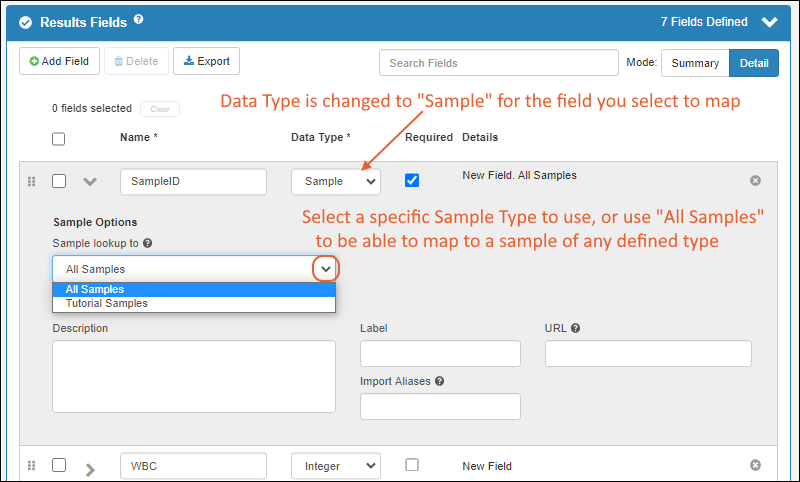Viewport: 800px width, 482px height.
Task: Collapse the Results Fields panel chevron
Action: (769, 21)
